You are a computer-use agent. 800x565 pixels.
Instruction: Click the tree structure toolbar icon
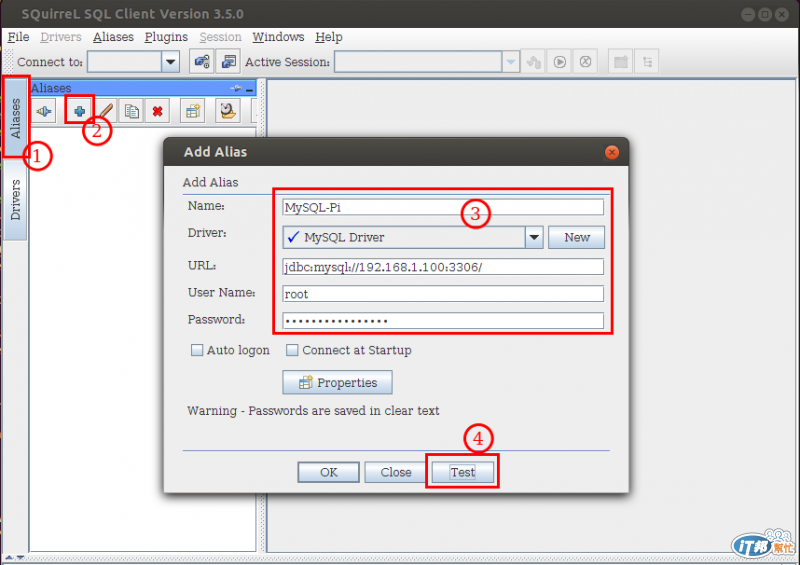647,62
